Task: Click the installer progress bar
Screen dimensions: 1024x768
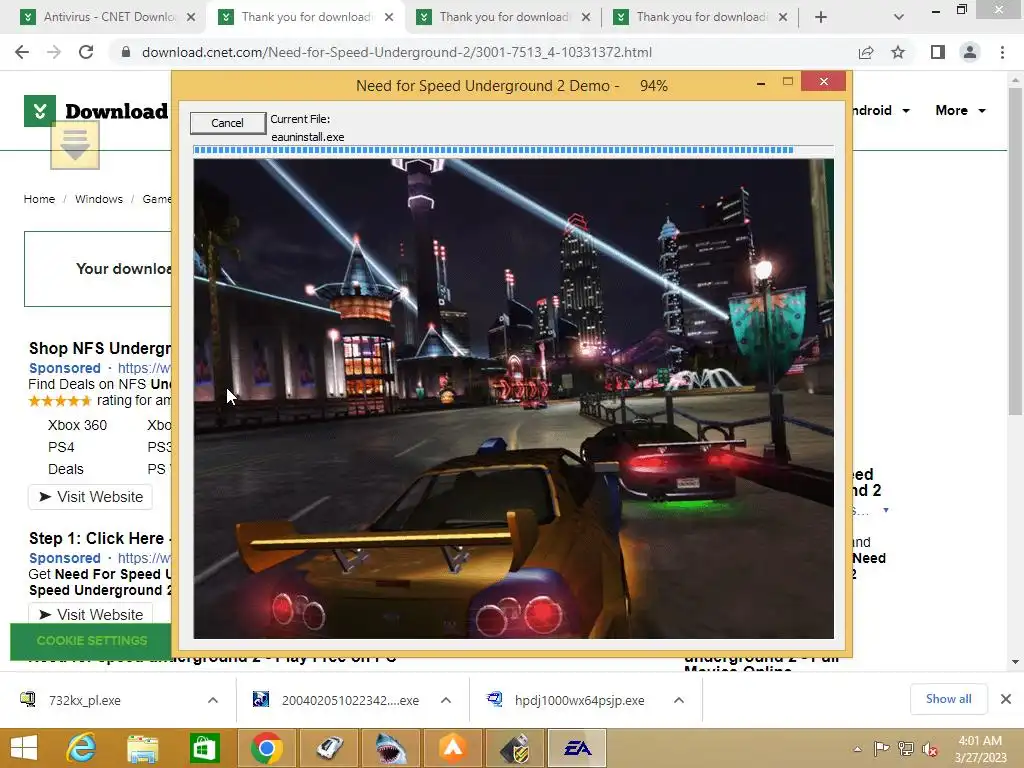Action: [x=513, y=150]
